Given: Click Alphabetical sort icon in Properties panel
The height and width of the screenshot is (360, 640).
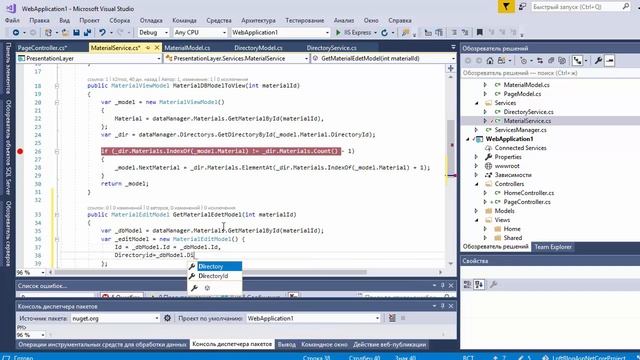Looking at the screenshot, I should (479, 284).
